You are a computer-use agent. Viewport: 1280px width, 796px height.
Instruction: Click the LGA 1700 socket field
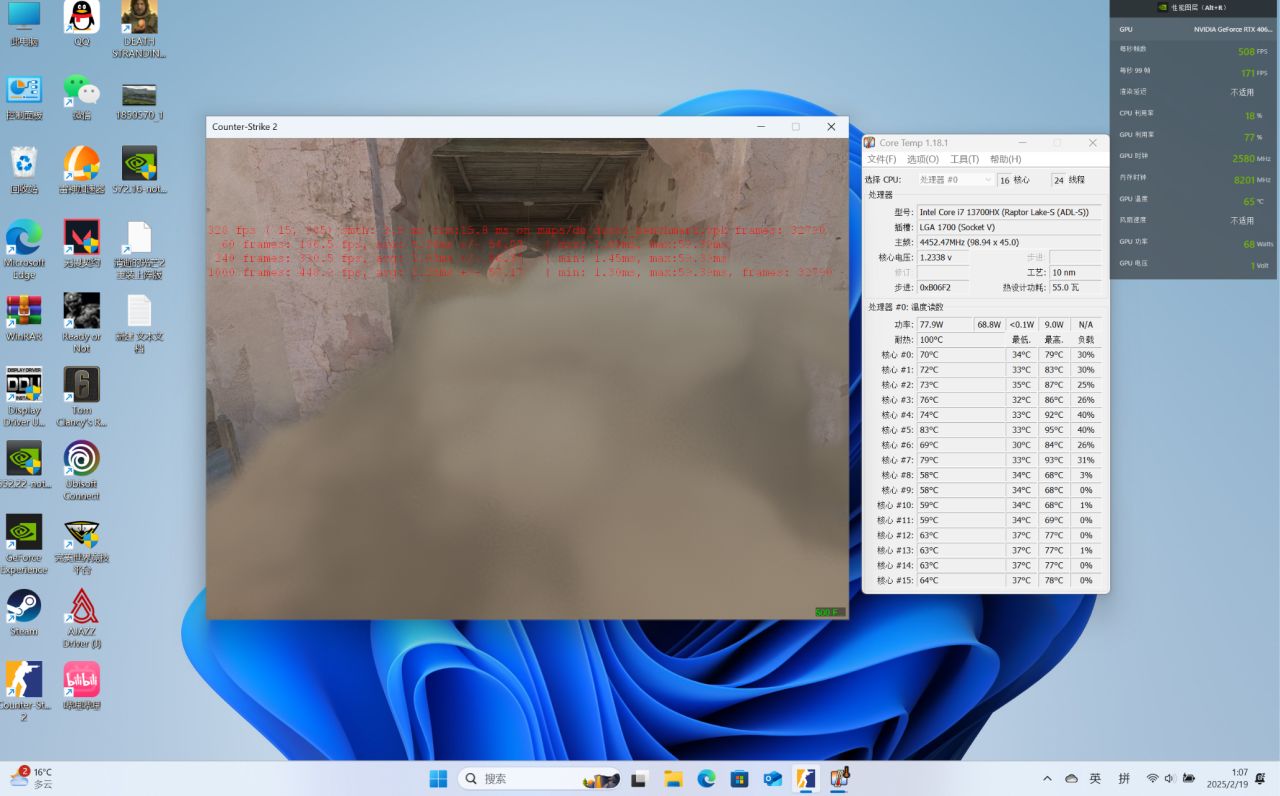(1009, 227)
